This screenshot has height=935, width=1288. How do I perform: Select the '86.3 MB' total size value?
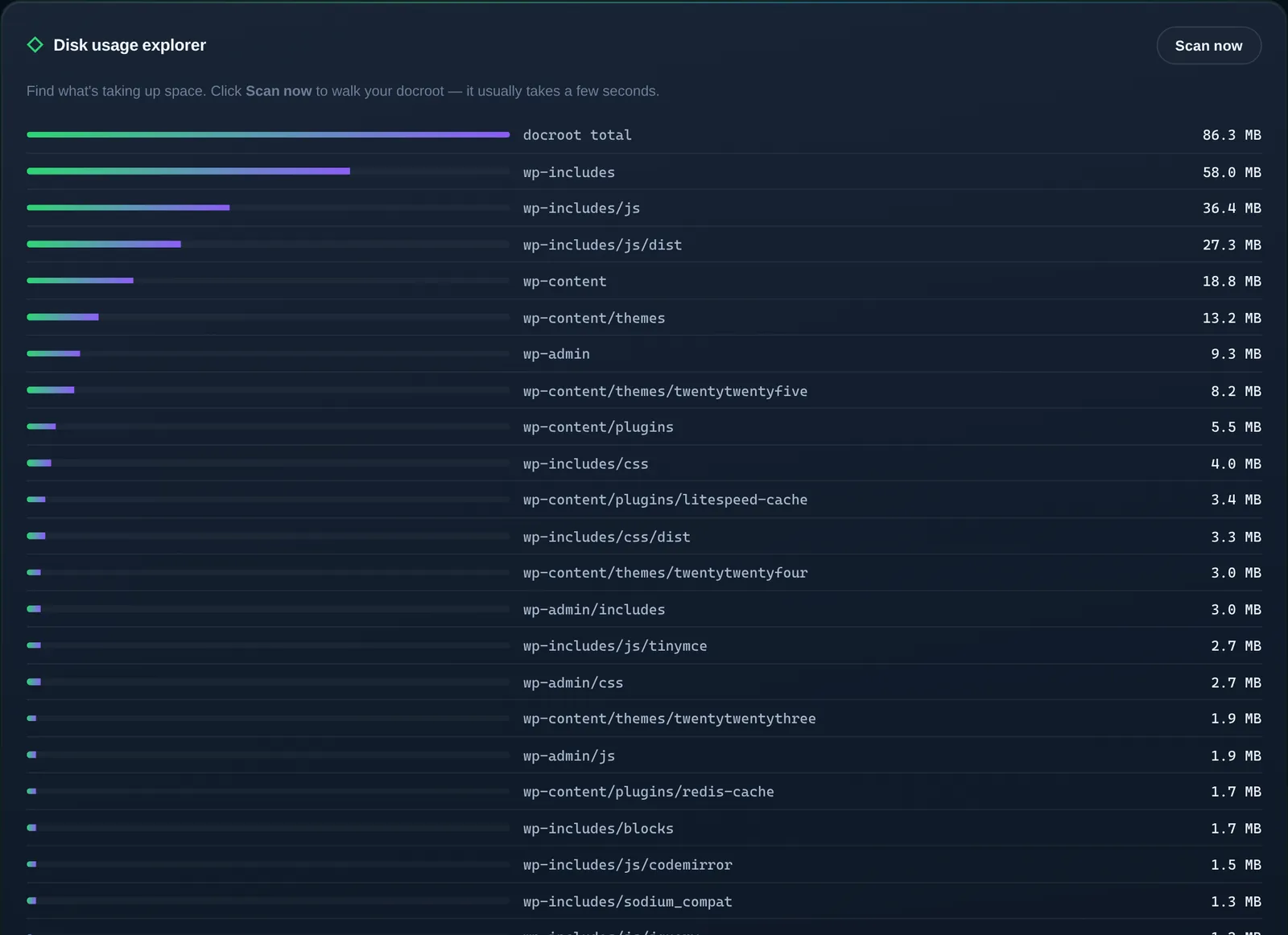(x=1232, y=135)
